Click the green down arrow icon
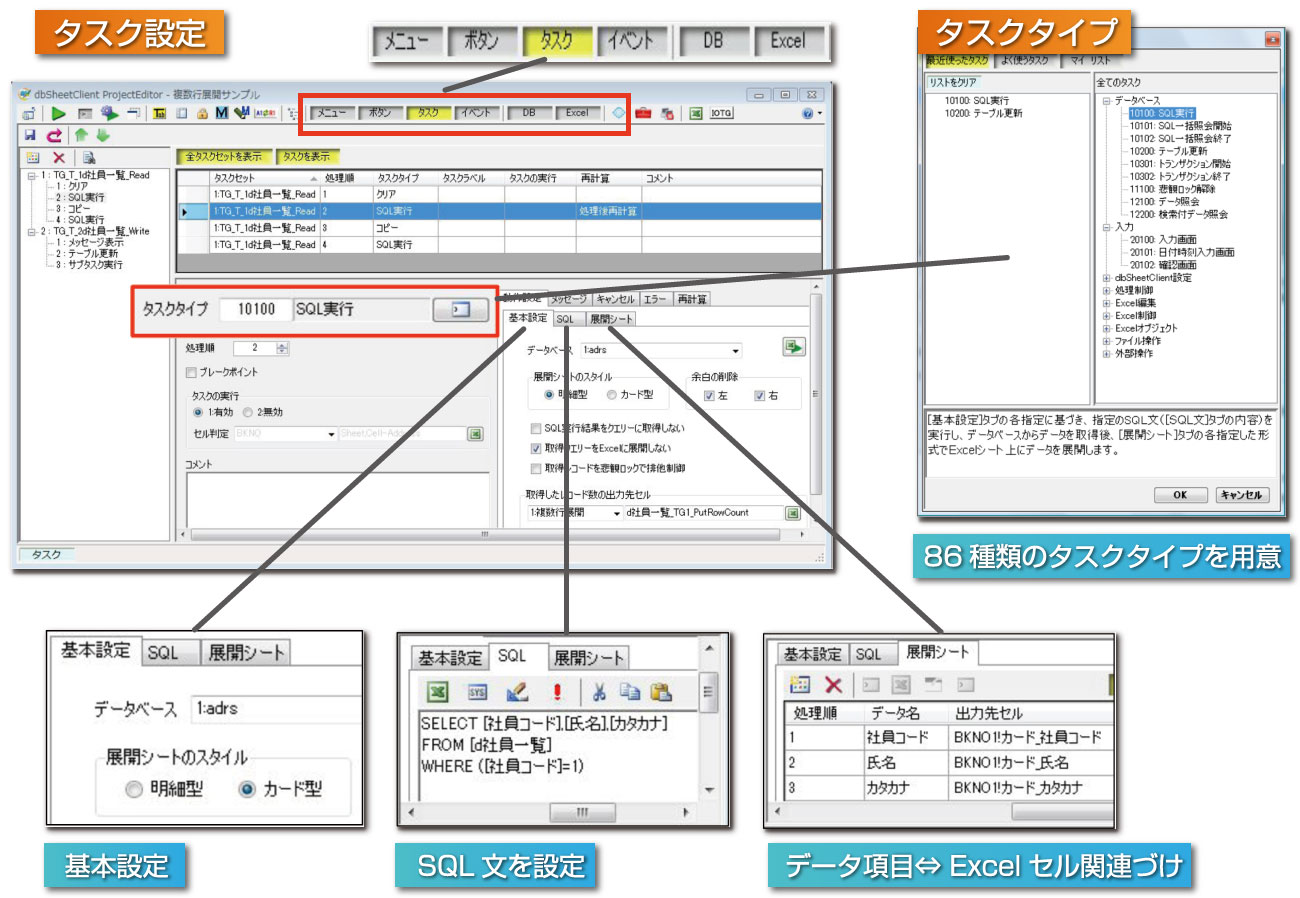The width and height of the screenshot is (1300, 898). [102, 135]
